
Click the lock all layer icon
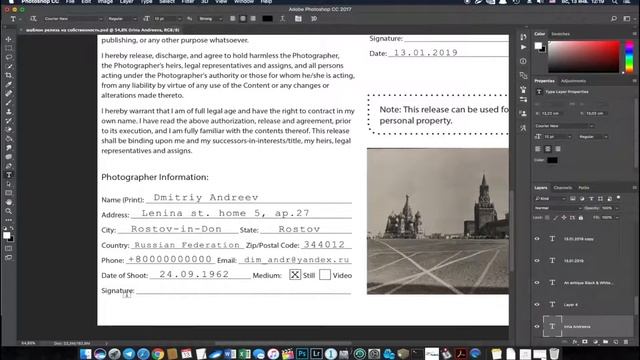[x=581, y=218]
